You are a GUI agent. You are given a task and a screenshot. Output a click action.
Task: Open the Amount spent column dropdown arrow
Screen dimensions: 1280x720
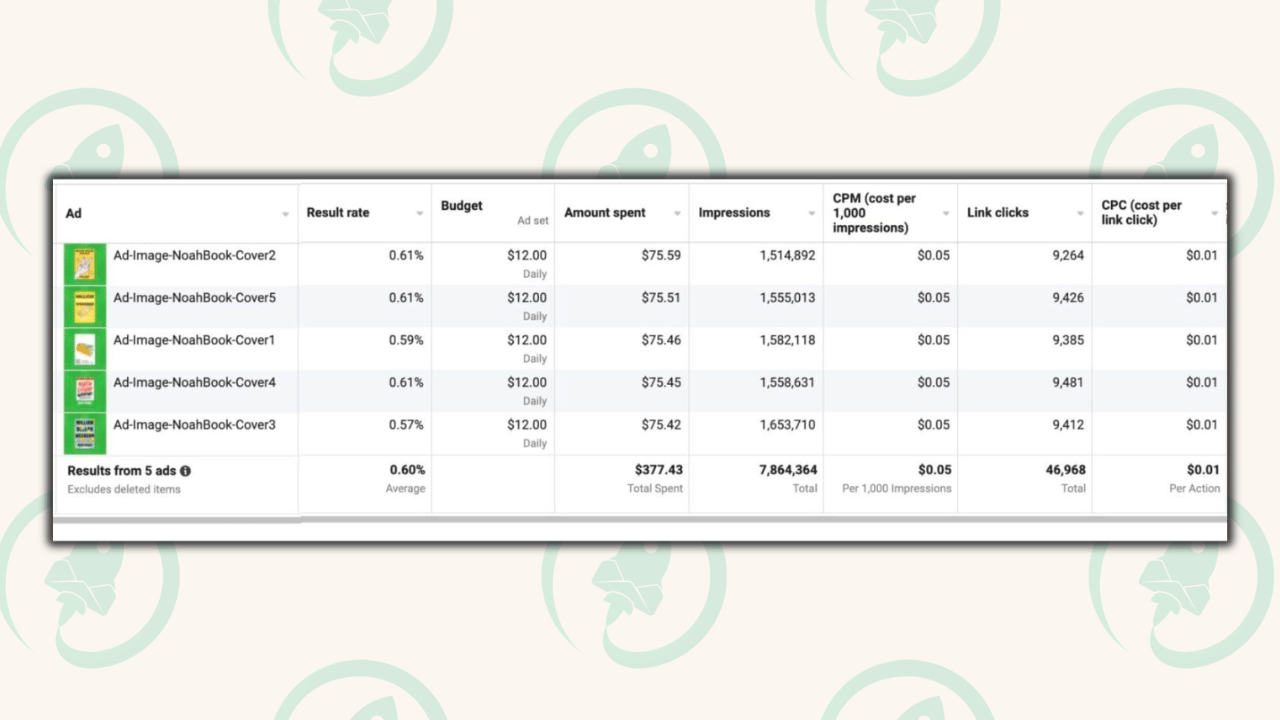coord(677,214)
